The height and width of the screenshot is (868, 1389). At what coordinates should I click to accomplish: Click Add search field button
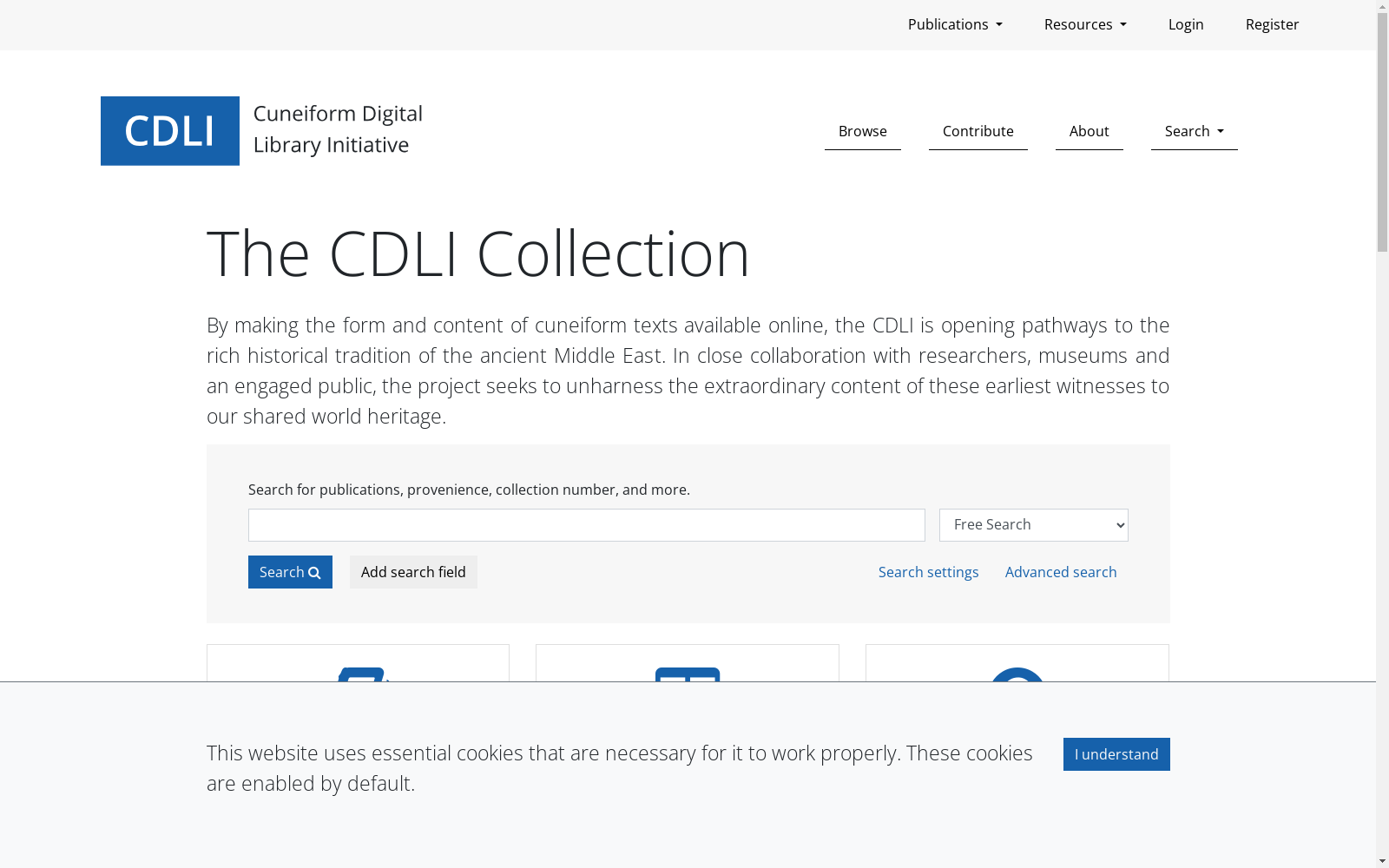coord(413,572)
